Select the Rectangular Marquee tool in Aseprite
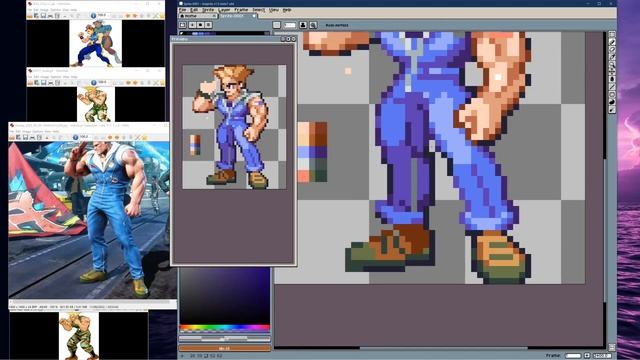 (x=612, y=34)
